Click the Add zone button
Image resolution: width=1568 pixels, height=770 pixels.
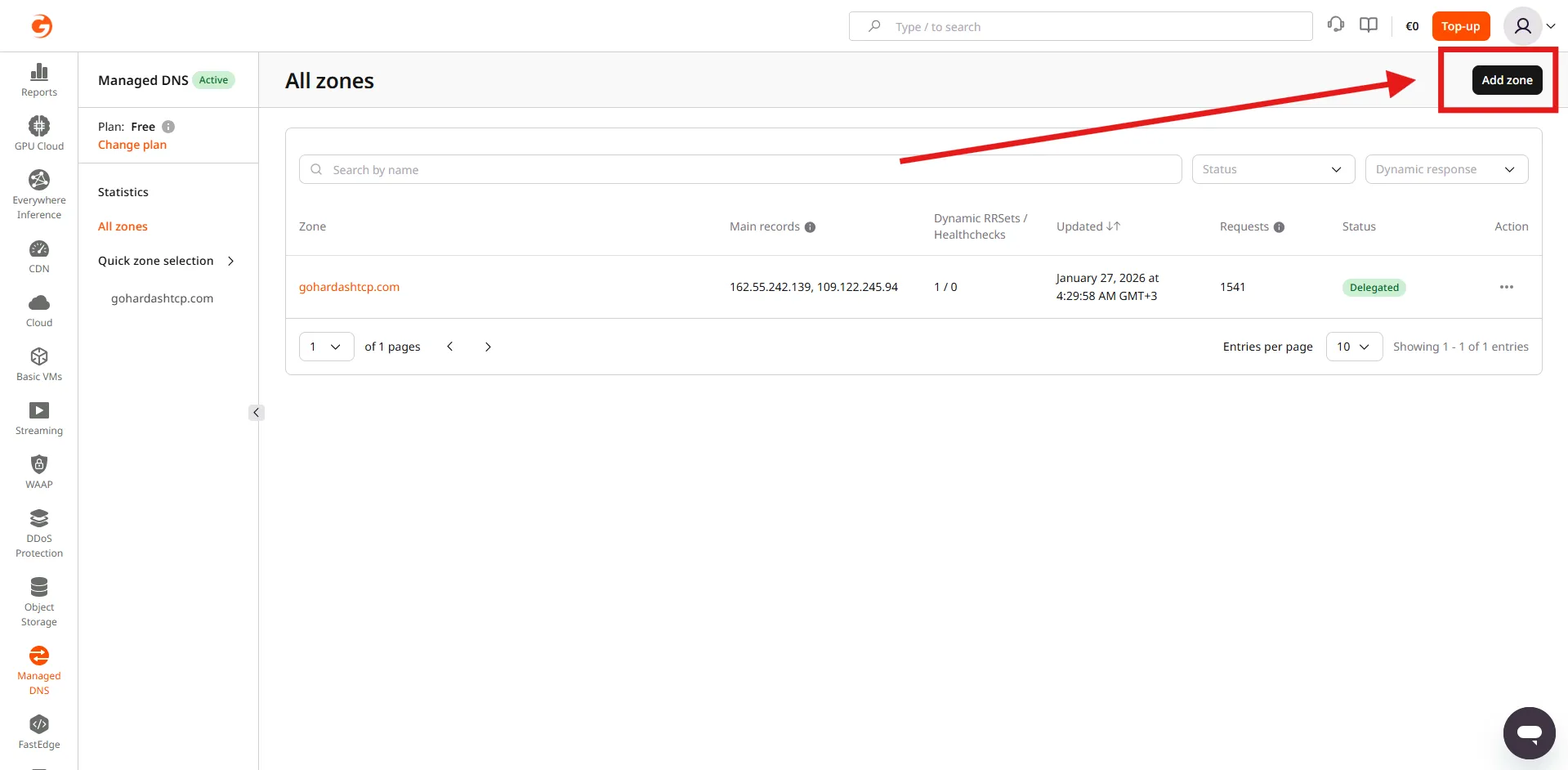tap(1507, 80)
